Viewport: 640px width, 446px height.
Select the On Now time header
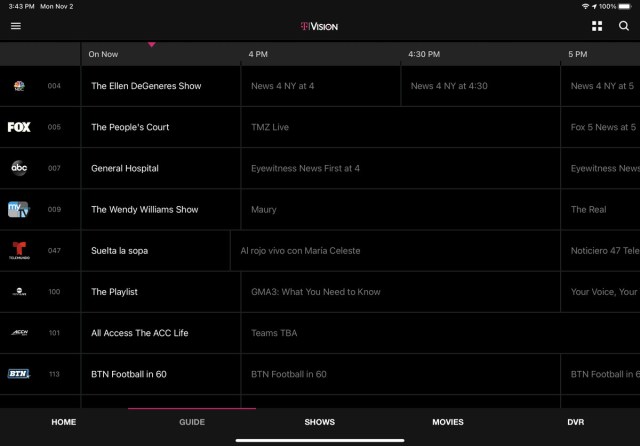tap(103, 54)
